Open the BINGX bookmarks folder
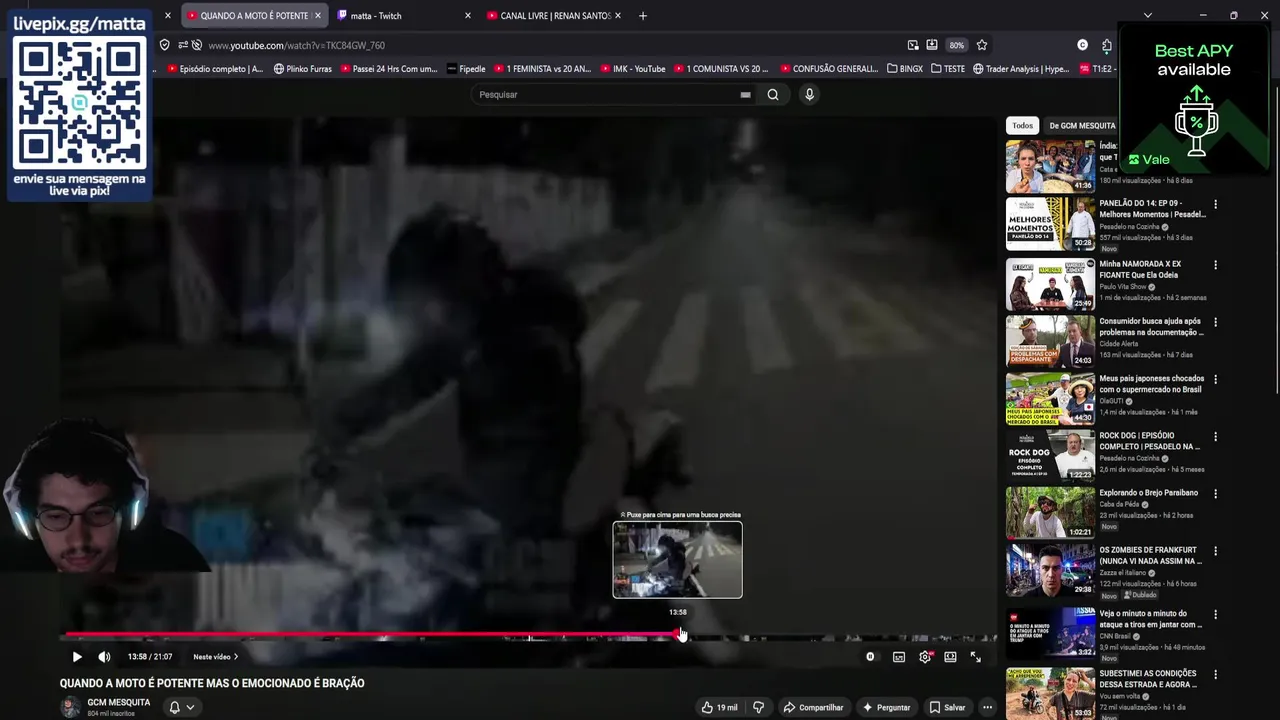Image resolution: width=1280 pixels, height=720 pixels. point(905,69)
